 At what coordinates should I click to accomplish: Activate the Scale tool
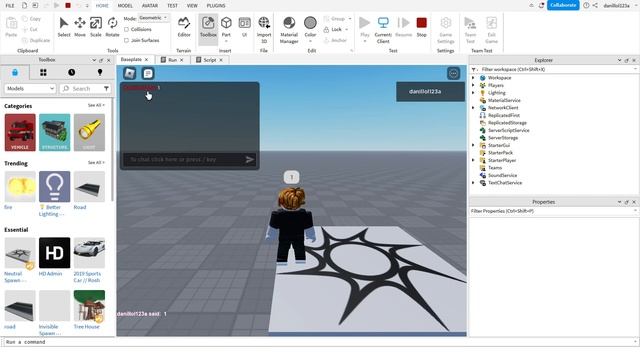tap(96, 27)
